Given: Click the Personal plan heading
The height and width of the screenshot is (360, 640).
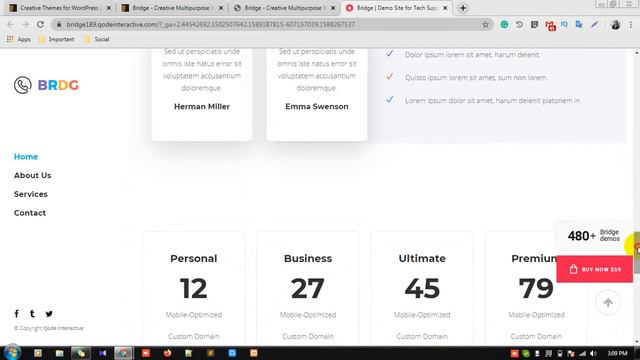Looking at the screenshot, I should tap(193, 258).
